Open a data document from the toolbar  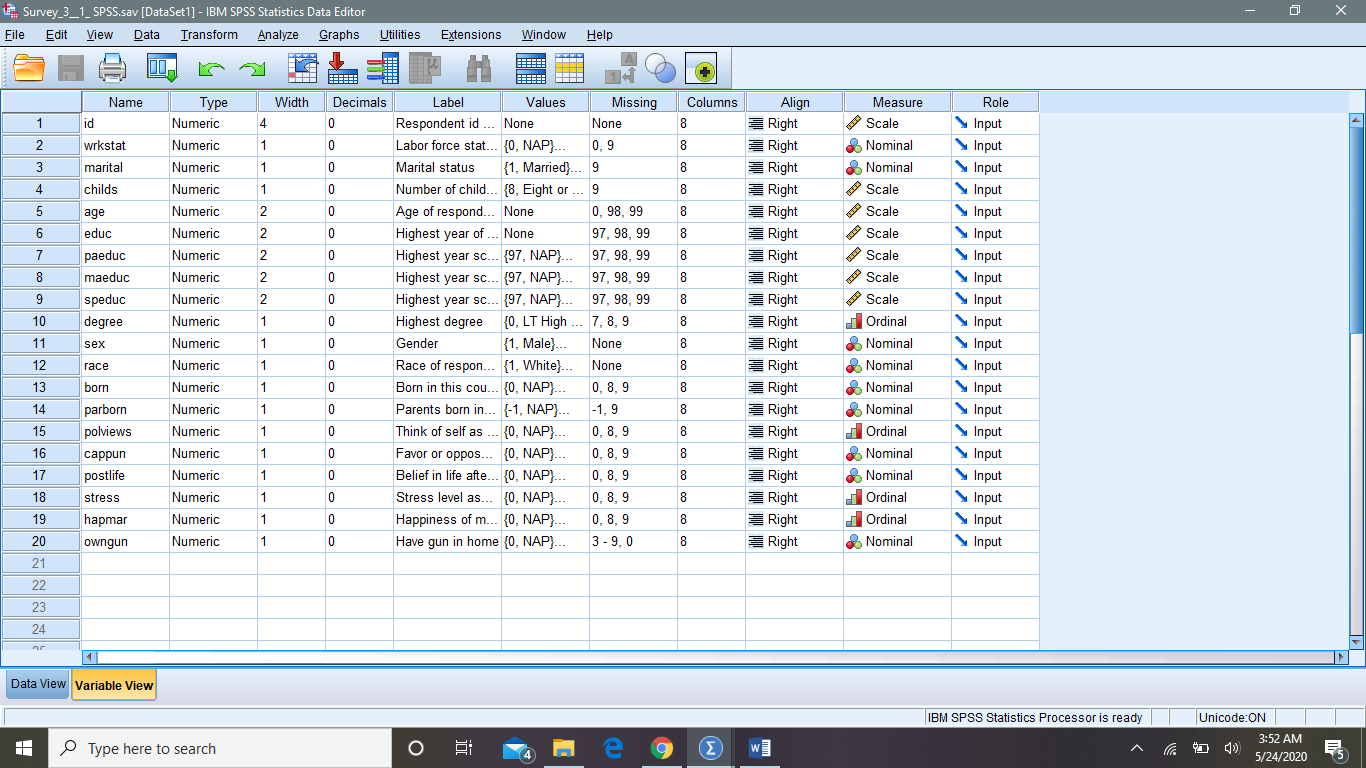[x=28, y=68]
